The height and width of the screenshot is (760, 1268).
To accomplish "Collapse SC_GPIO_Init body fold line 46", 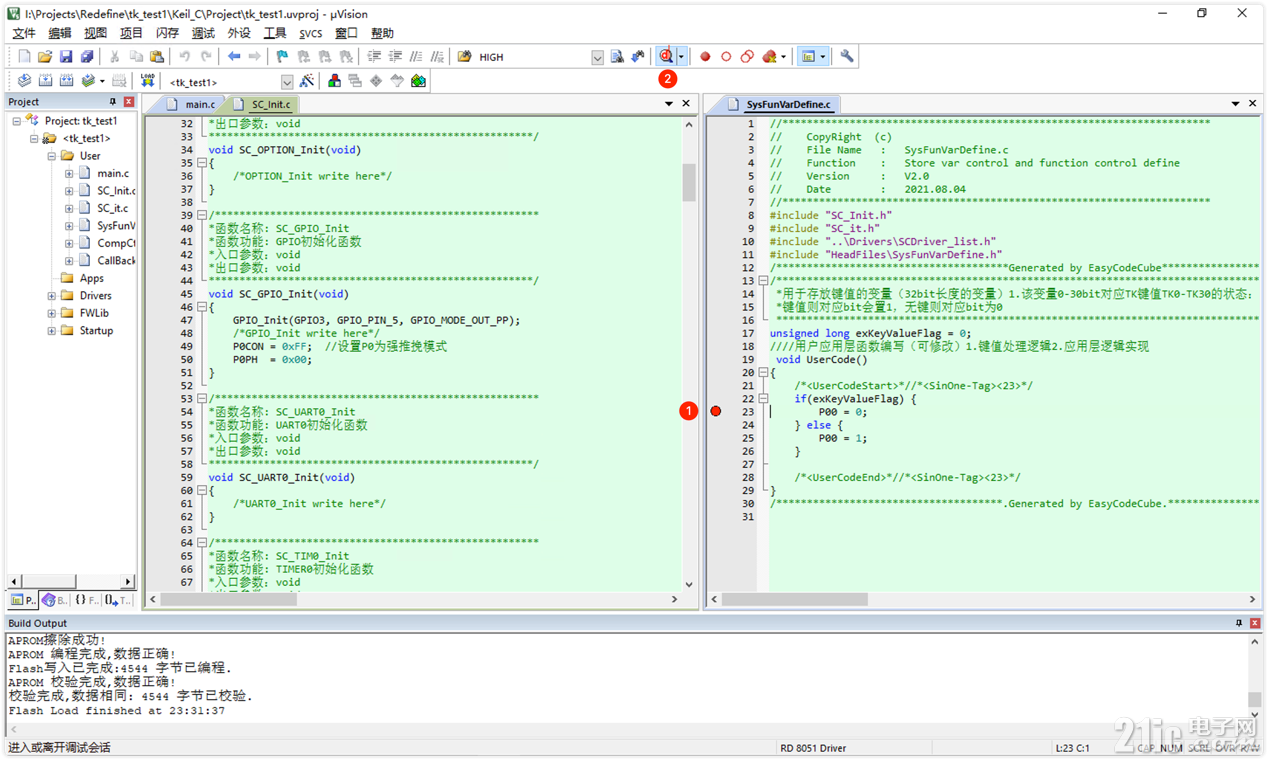I will [201, 307].
